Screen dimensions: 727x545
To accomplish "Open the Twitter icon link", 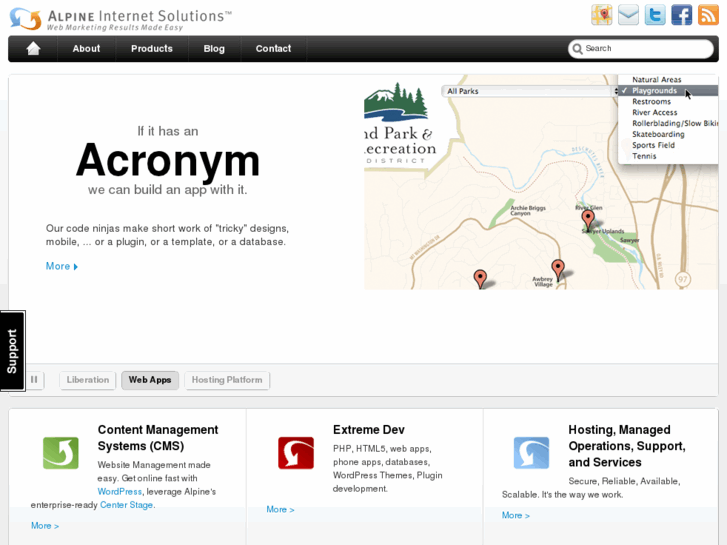I will pos(655,15).
